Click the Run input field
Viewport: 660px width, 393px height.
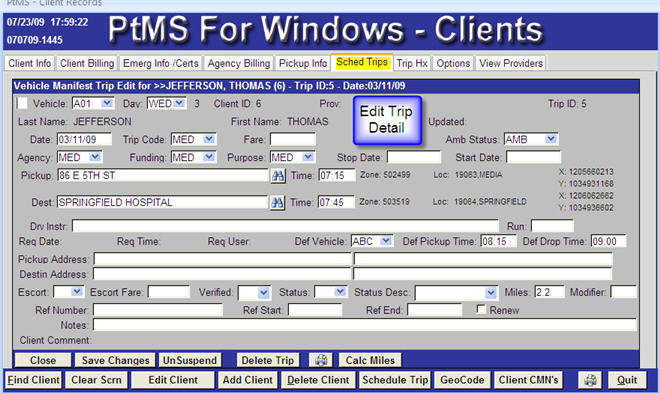pyautogui.click(x=552, y=226)
